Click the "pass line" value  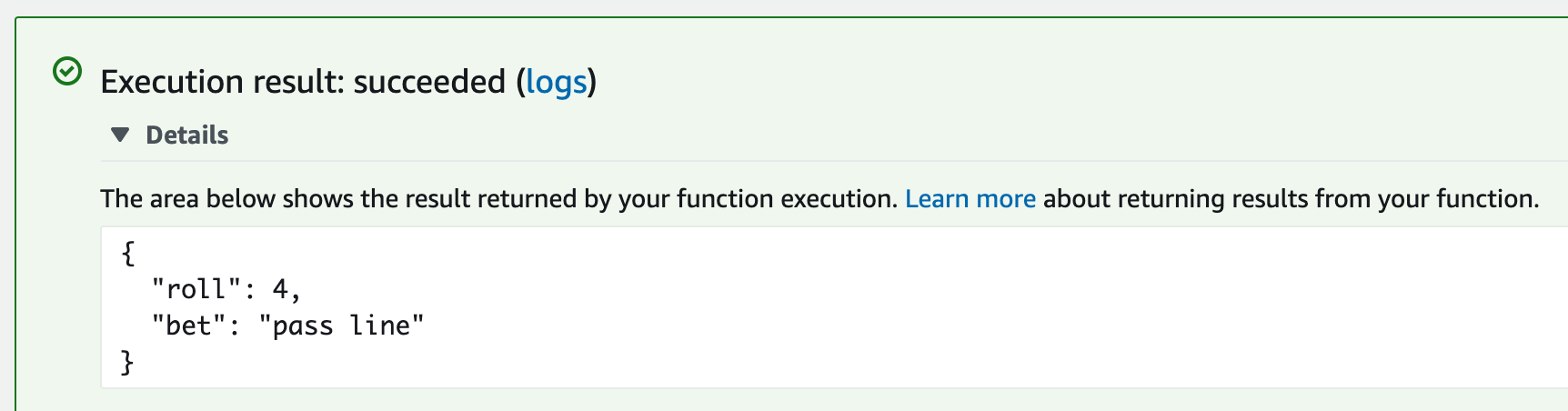coord(341,326)
